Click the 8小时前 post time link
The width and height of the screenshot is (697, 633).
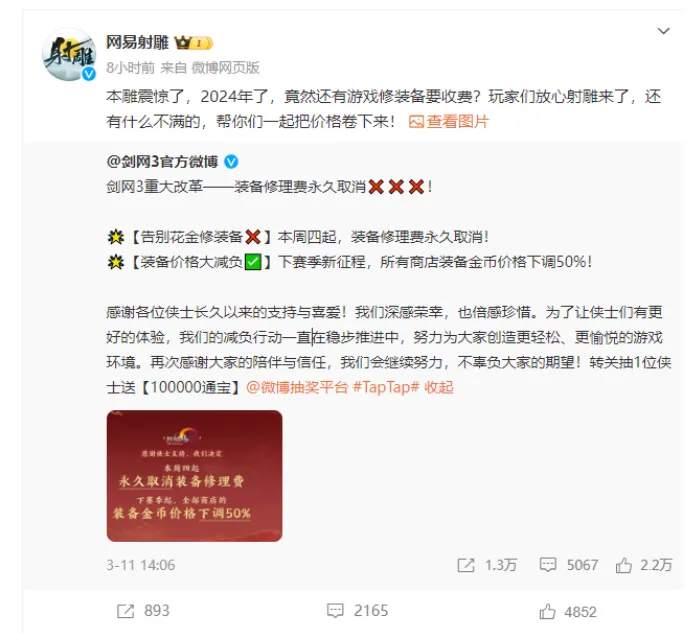coord(131,68)
